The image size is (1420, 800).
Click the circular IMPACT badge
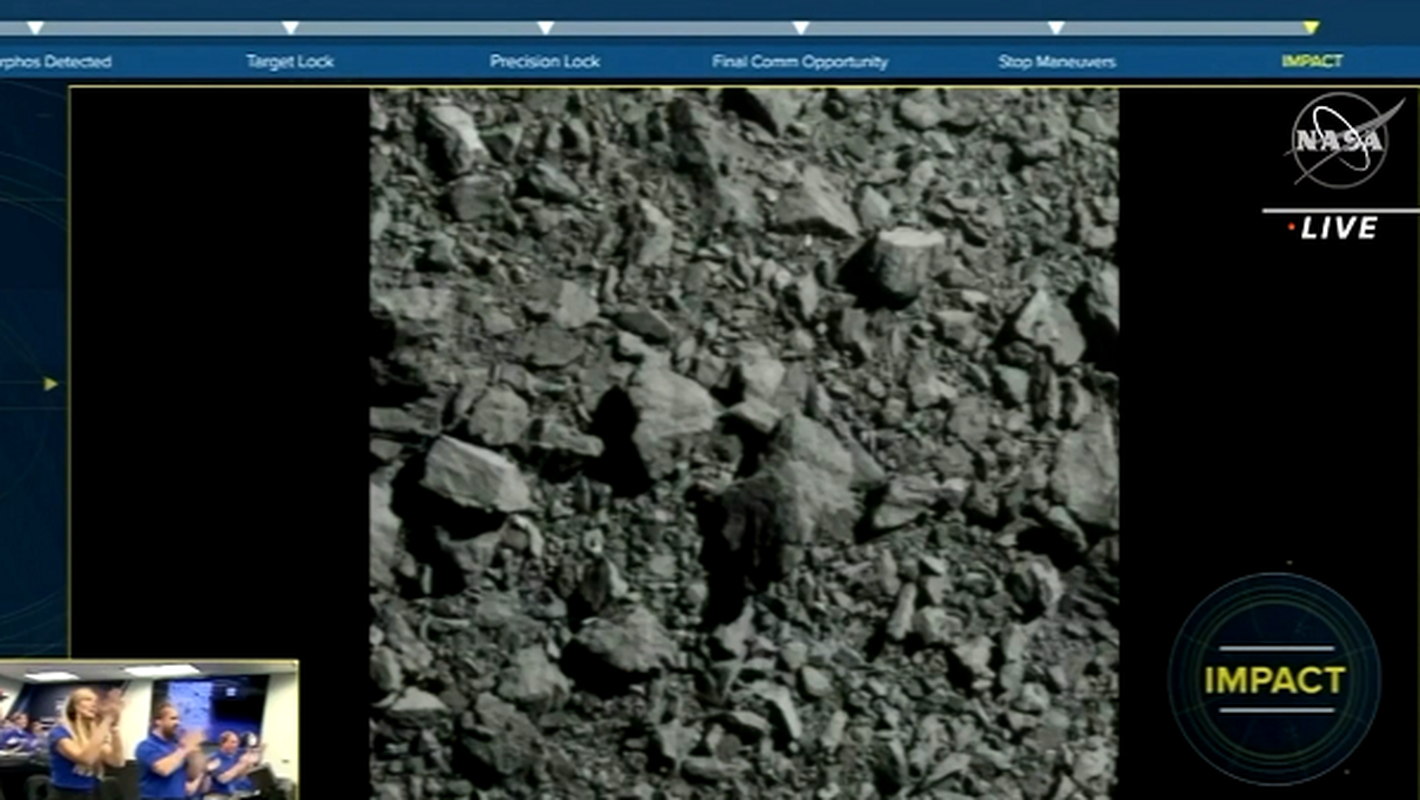coord(1274,679)
